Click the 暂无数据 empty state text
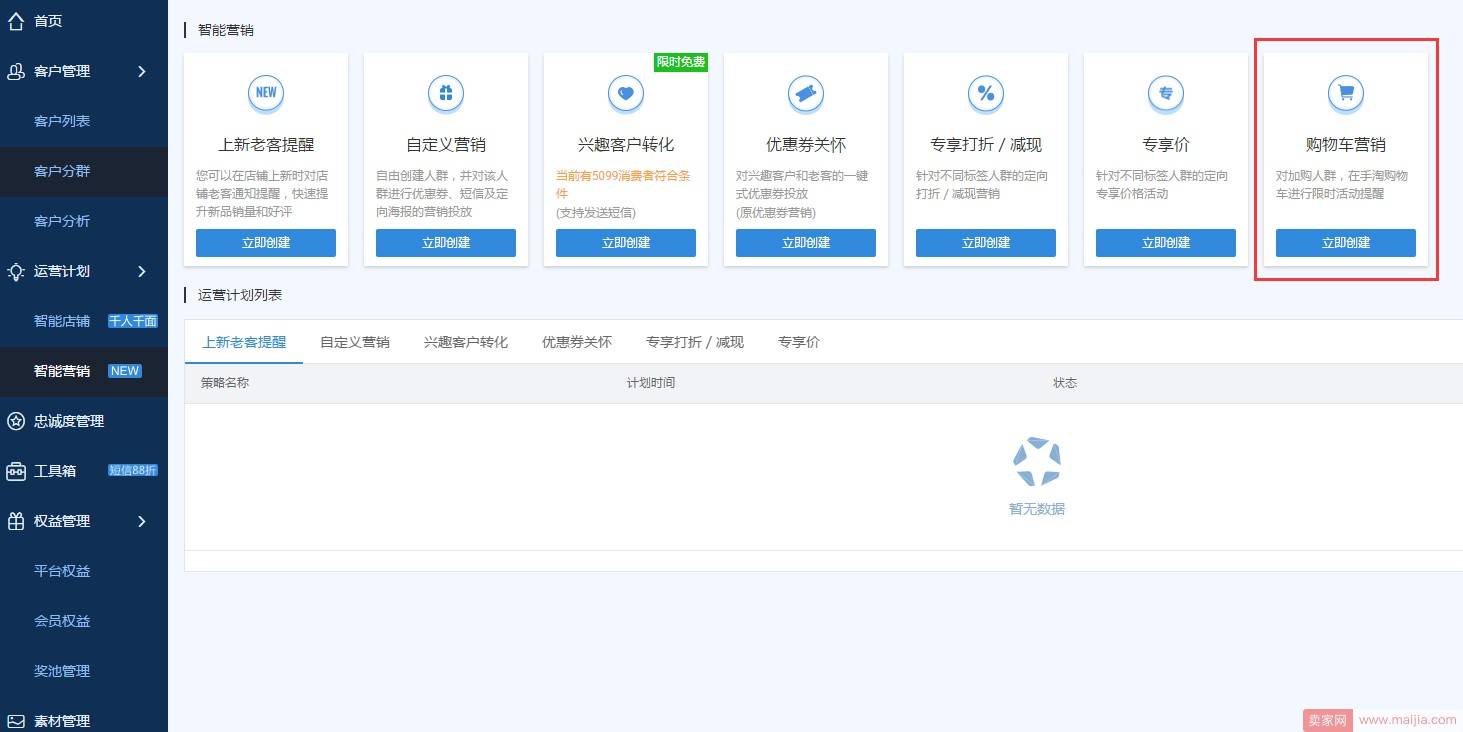The width and height of the screenshot is (1463, 732). coord(1037,509)
